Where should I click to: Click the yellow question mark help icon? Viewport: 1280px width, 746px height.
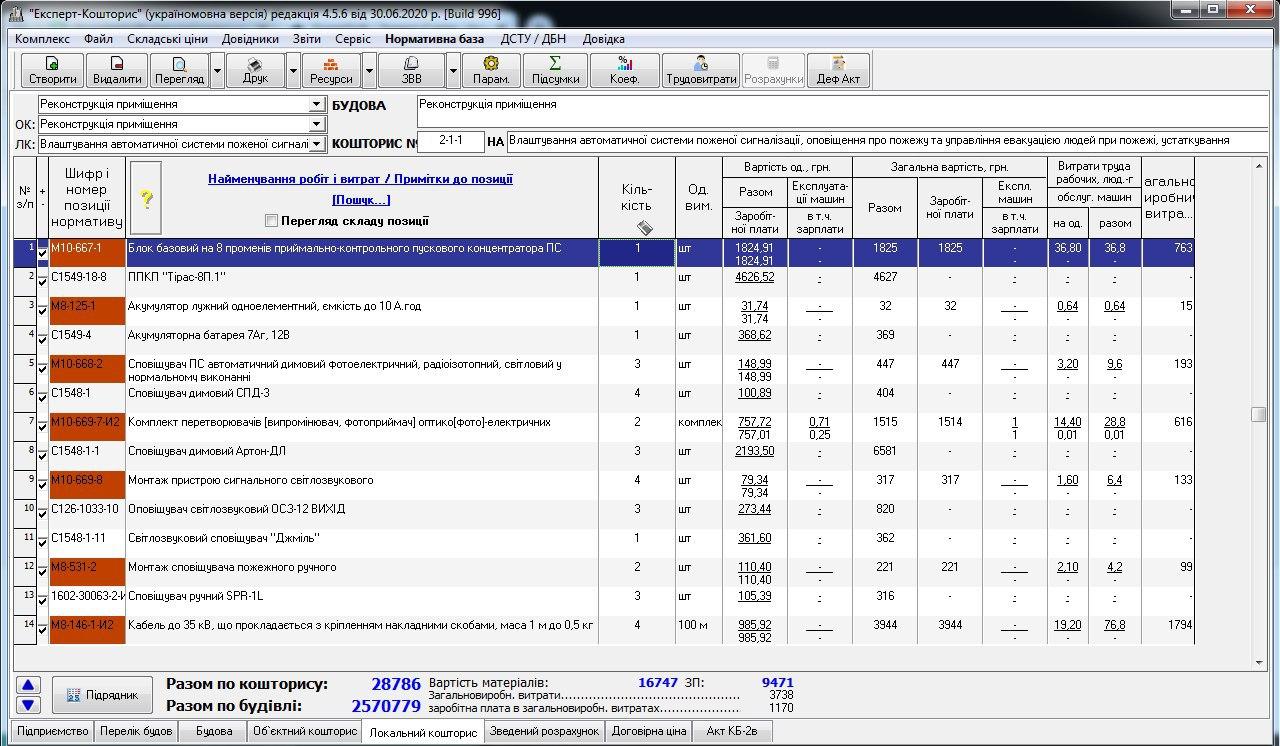click(x=146, y=198)
